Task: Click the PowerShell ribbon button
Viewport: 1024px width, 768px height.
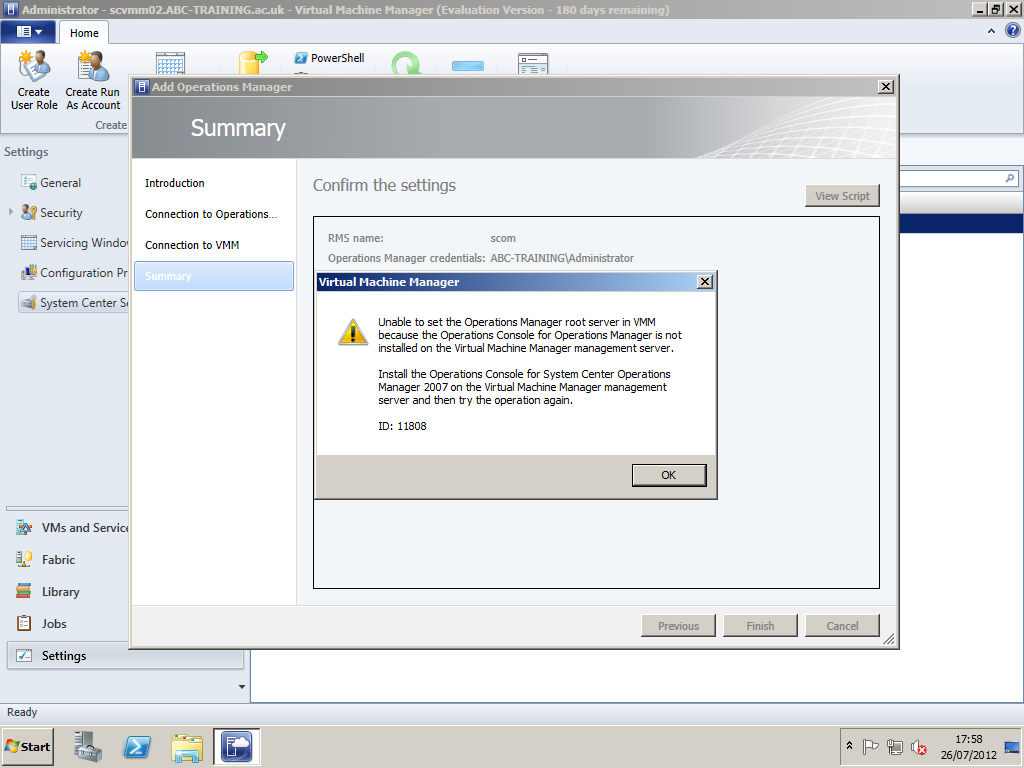Action: (329, 58)
